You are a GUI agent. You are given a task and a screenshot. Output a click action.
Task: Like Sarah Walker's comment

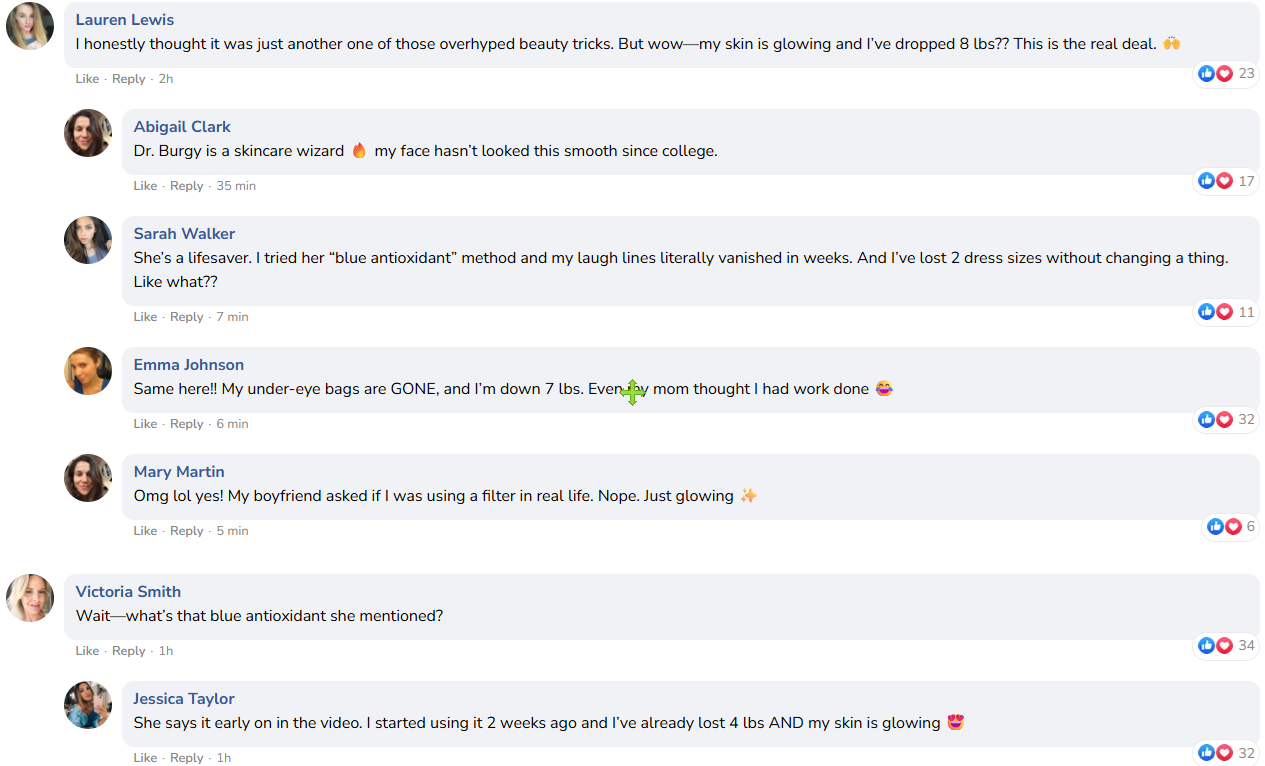pos(145,317)
